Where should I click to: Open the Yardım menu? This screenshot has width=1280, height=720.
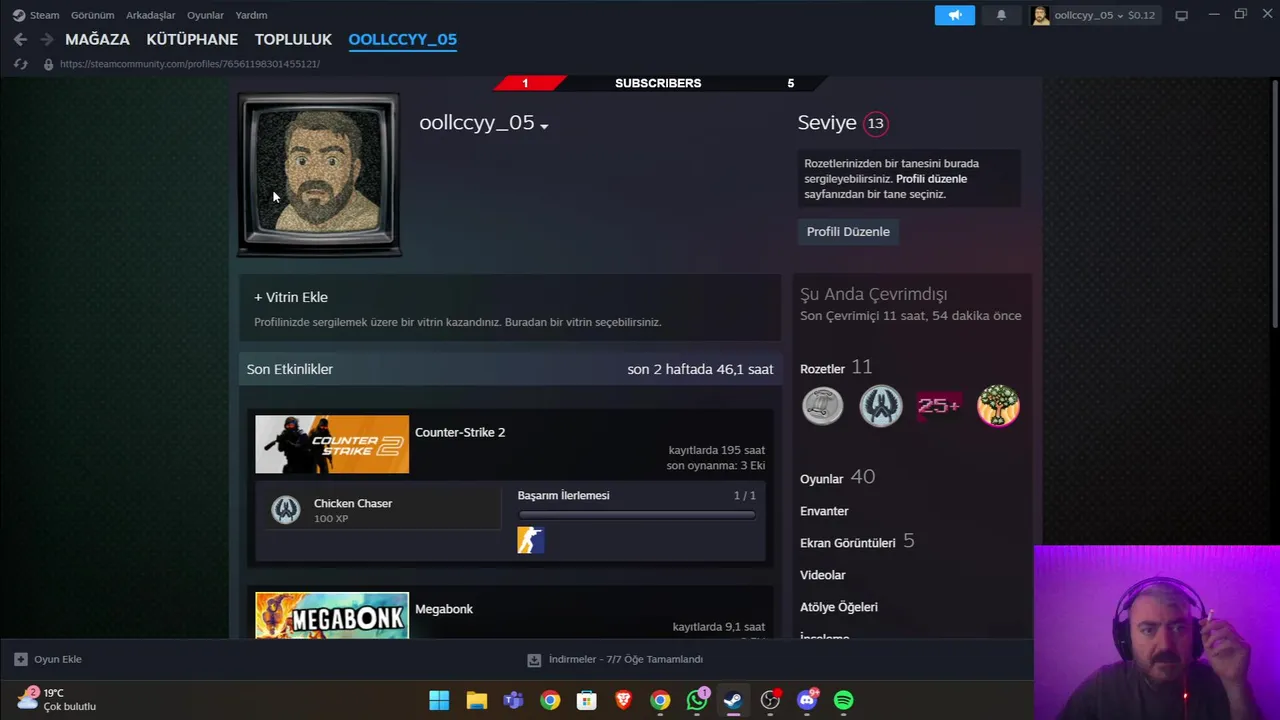[251, 15]
